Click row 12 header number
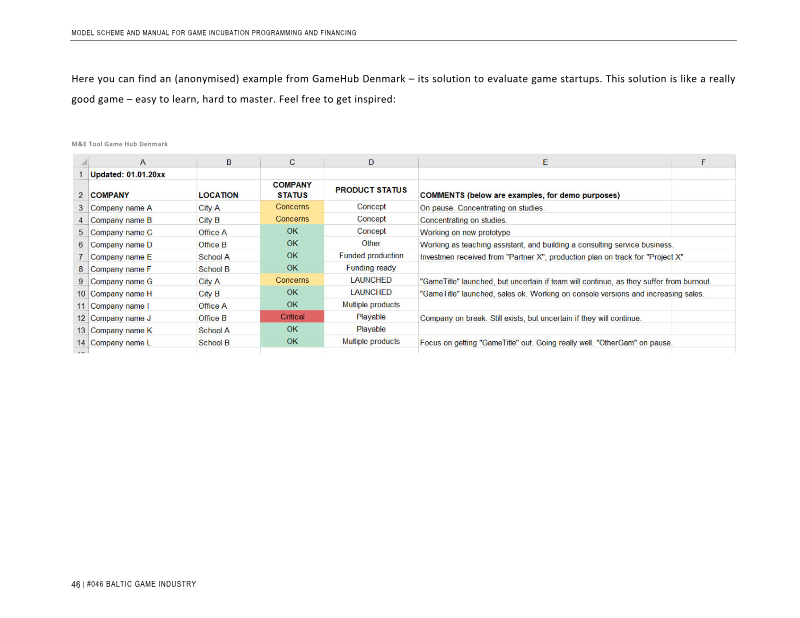Image resolution: width=800 pixels, height=618 pixels. pos(82,318)
